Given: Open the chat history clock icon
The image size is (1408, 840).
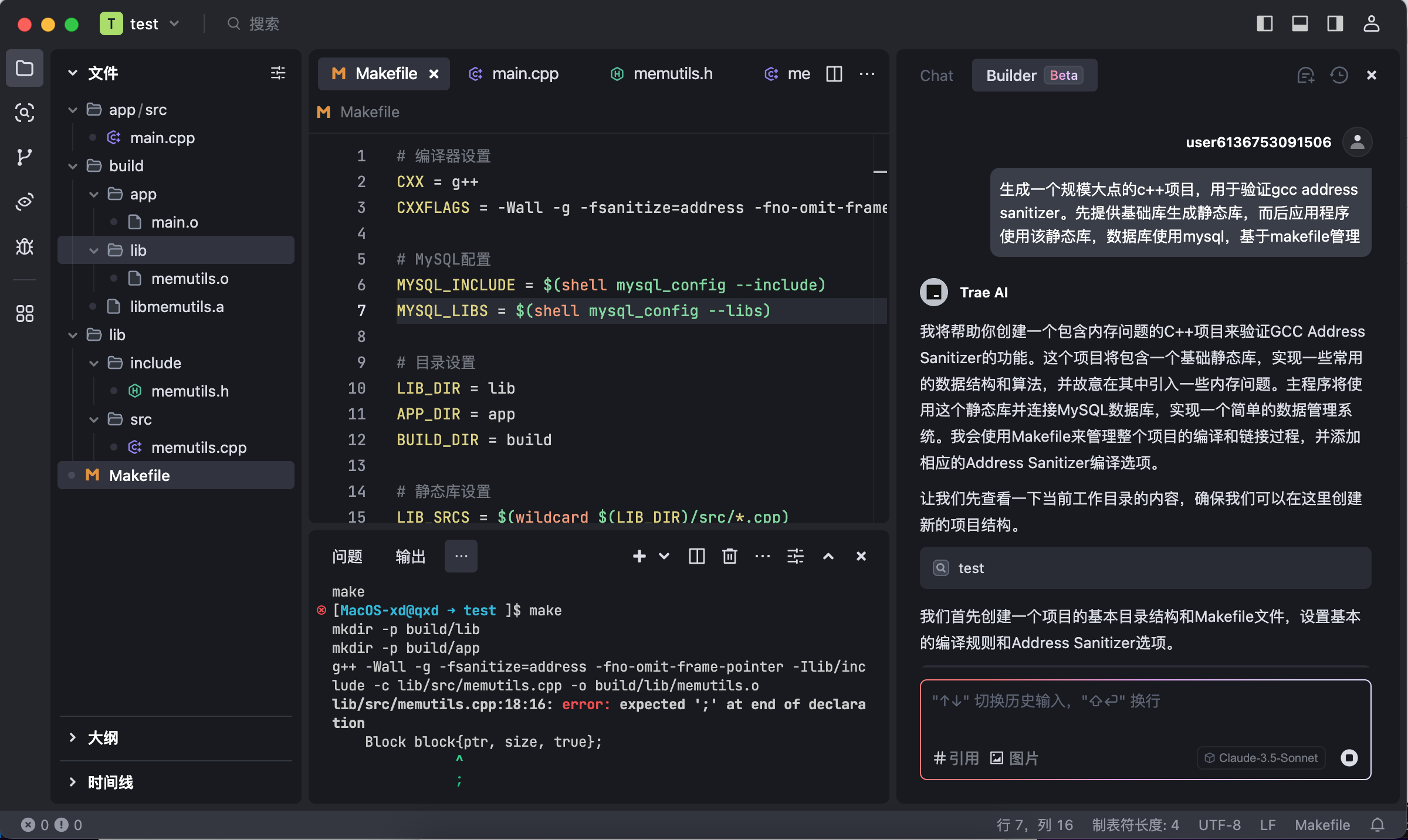Looking at the screenshot, I should click(1339, 75).
